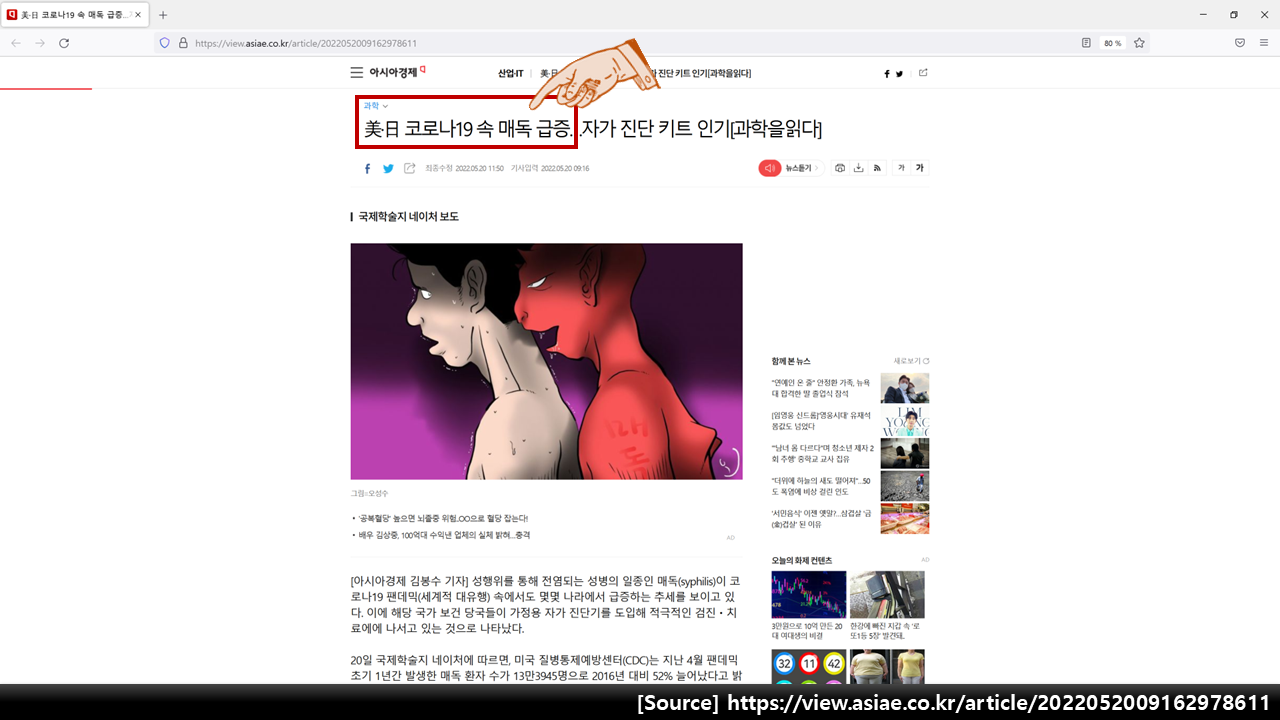This screenshot has height=720, width=1280.
Task: Share article on Twitter below the headline
Action: pos(388,168)
